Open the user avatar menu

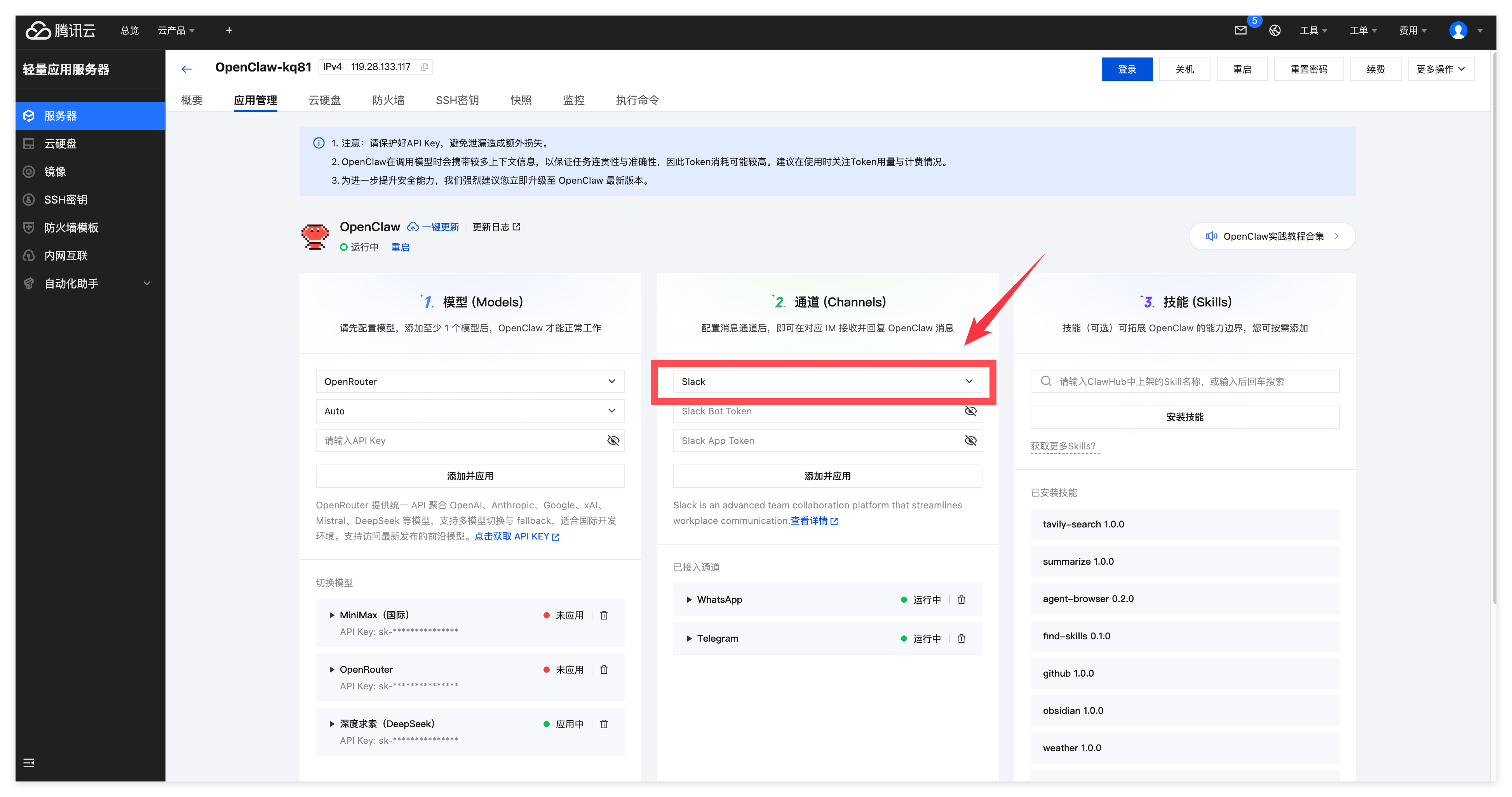(x=1458, y=31)
